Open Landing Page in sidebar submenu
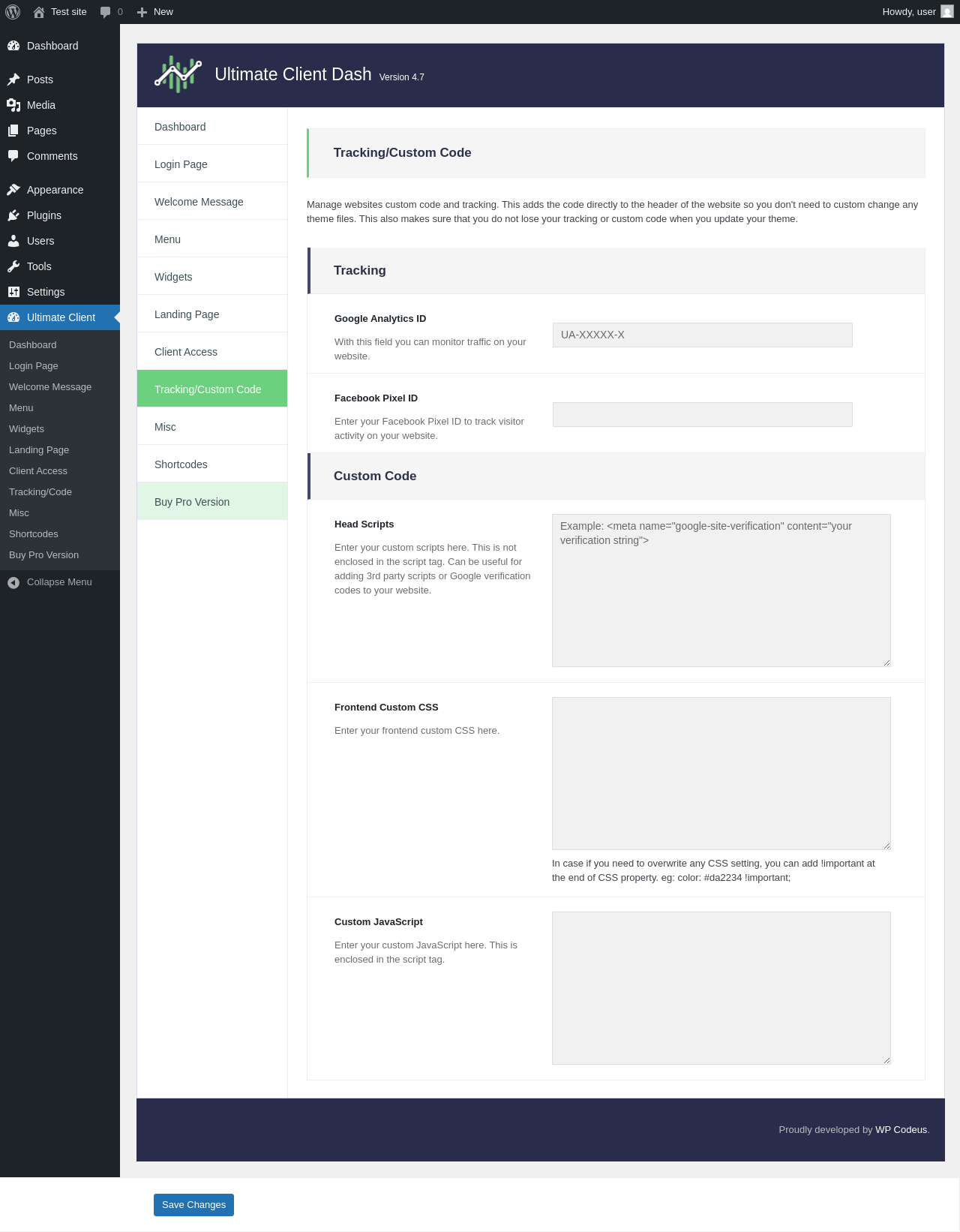This screenshot has height=1232, width=960. (60, 450)
